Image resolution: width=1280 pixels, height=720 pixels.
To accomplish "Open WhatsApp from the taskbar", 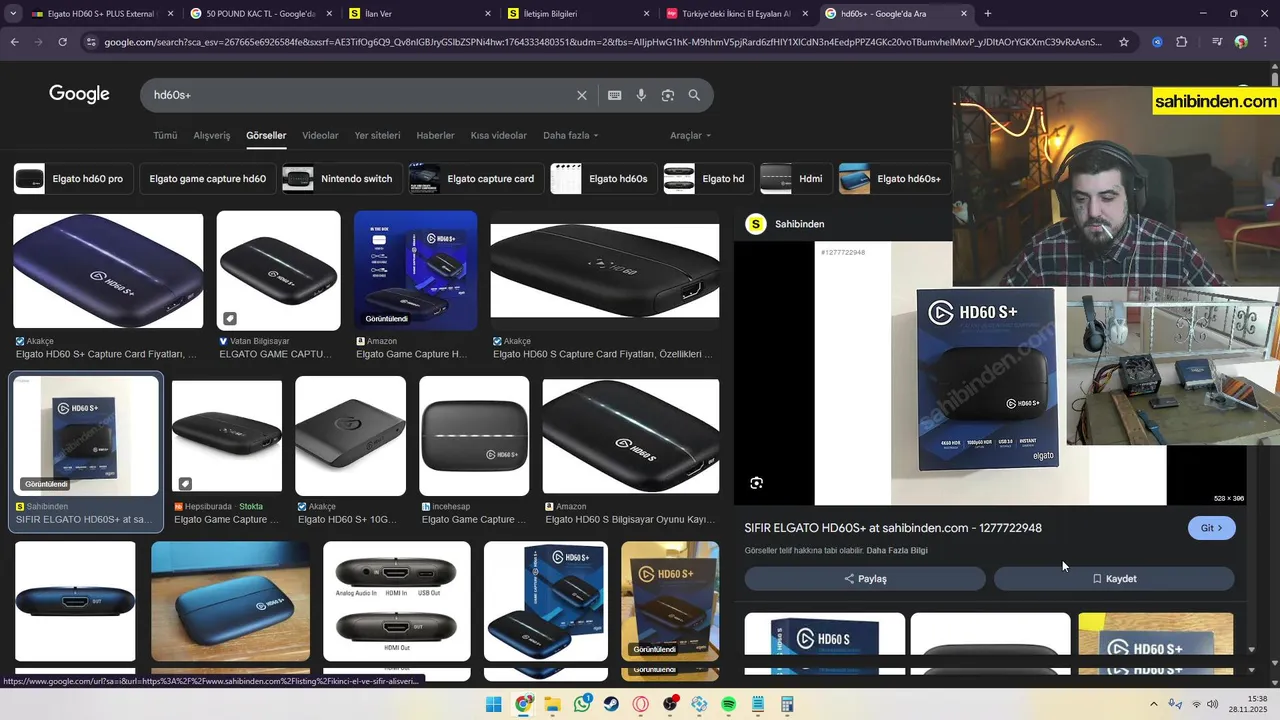I will [582, 705].
